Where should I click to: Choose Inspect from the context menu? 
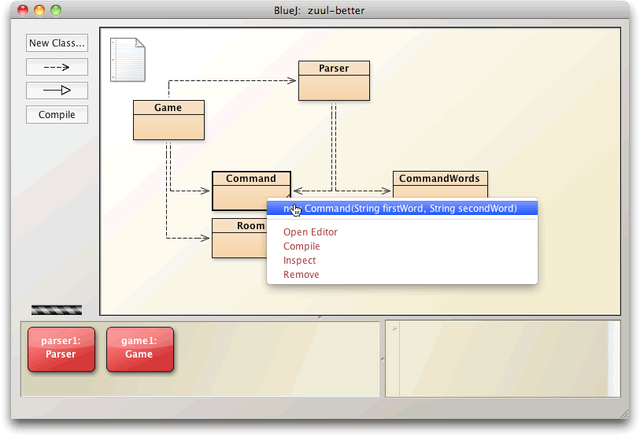(x=300, y=260)
